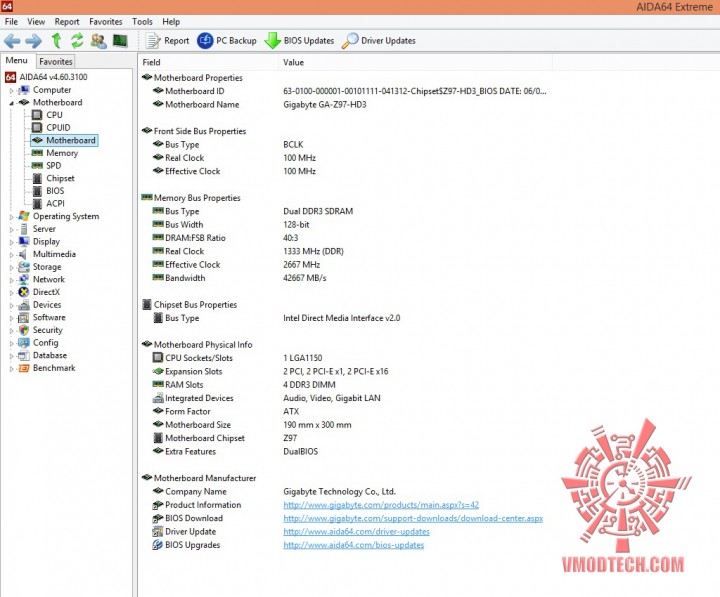Viewport: 720px width, 597px height.
Task: Expand the Operating System node
Action: (11, 217)
